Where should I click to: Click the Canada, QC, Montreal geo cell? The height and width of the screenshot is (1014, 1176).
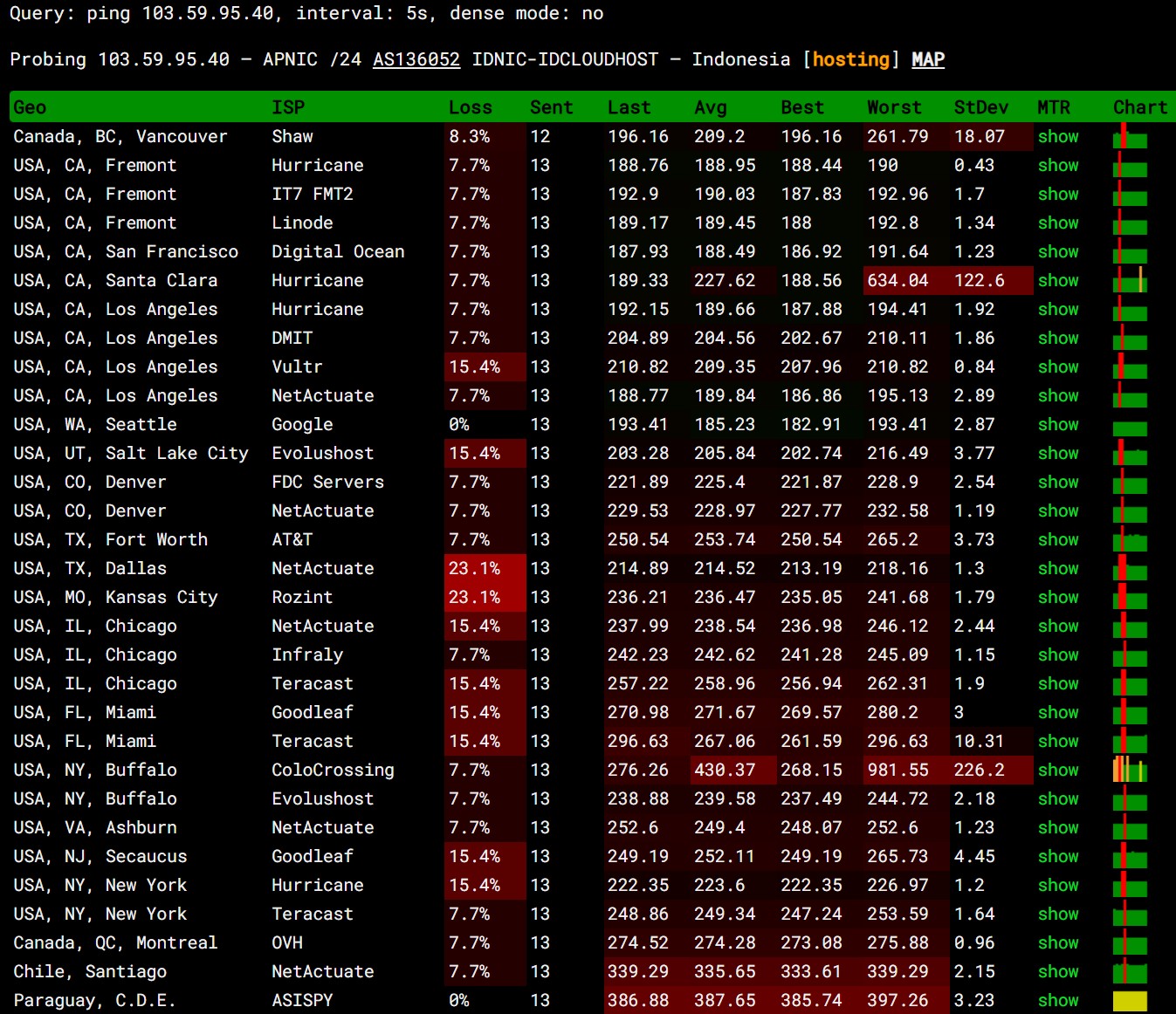(x=115, y=942)
